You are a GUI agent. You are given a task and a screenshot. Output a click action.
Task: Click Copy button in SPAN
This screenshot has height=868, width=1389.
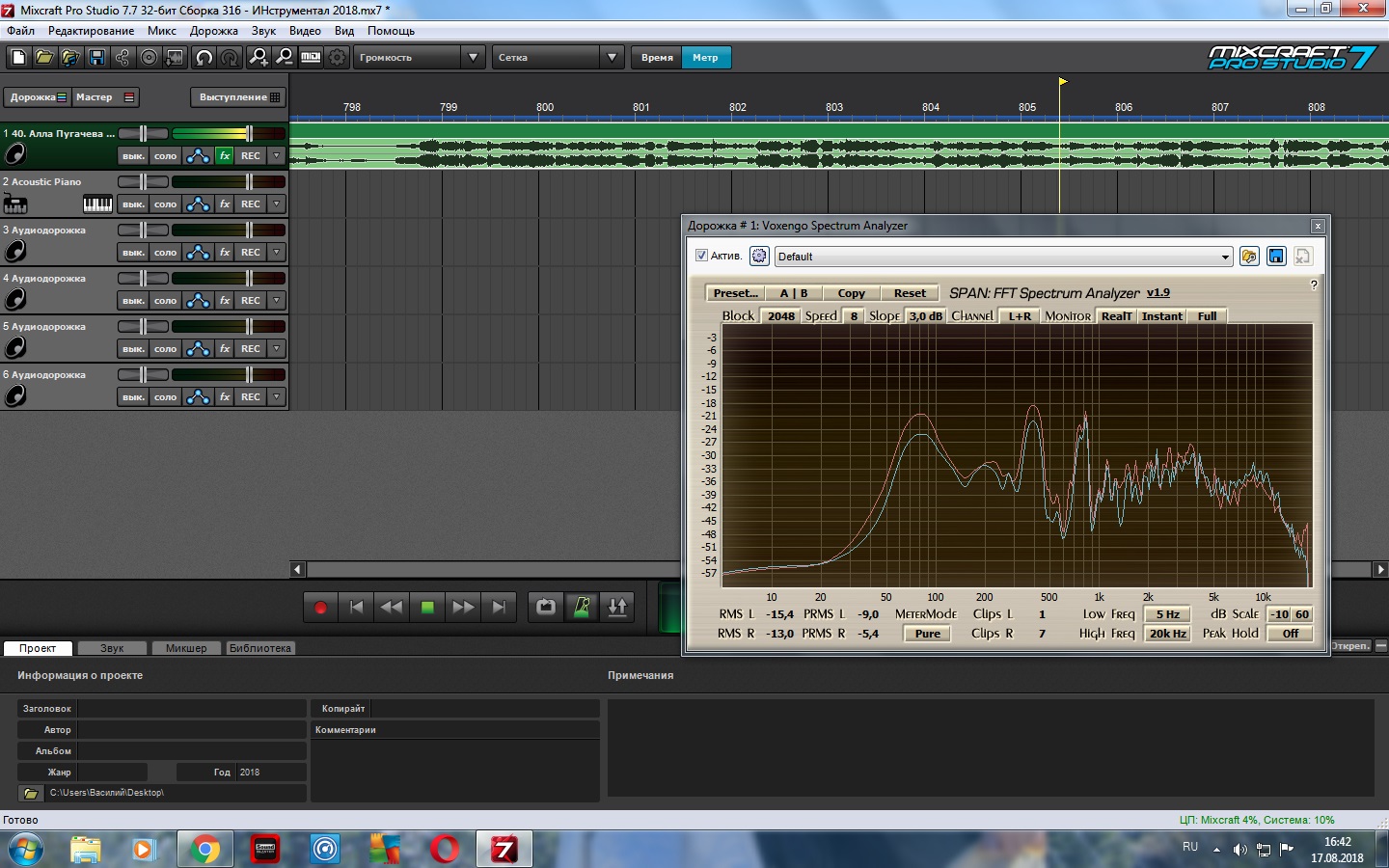852,293
